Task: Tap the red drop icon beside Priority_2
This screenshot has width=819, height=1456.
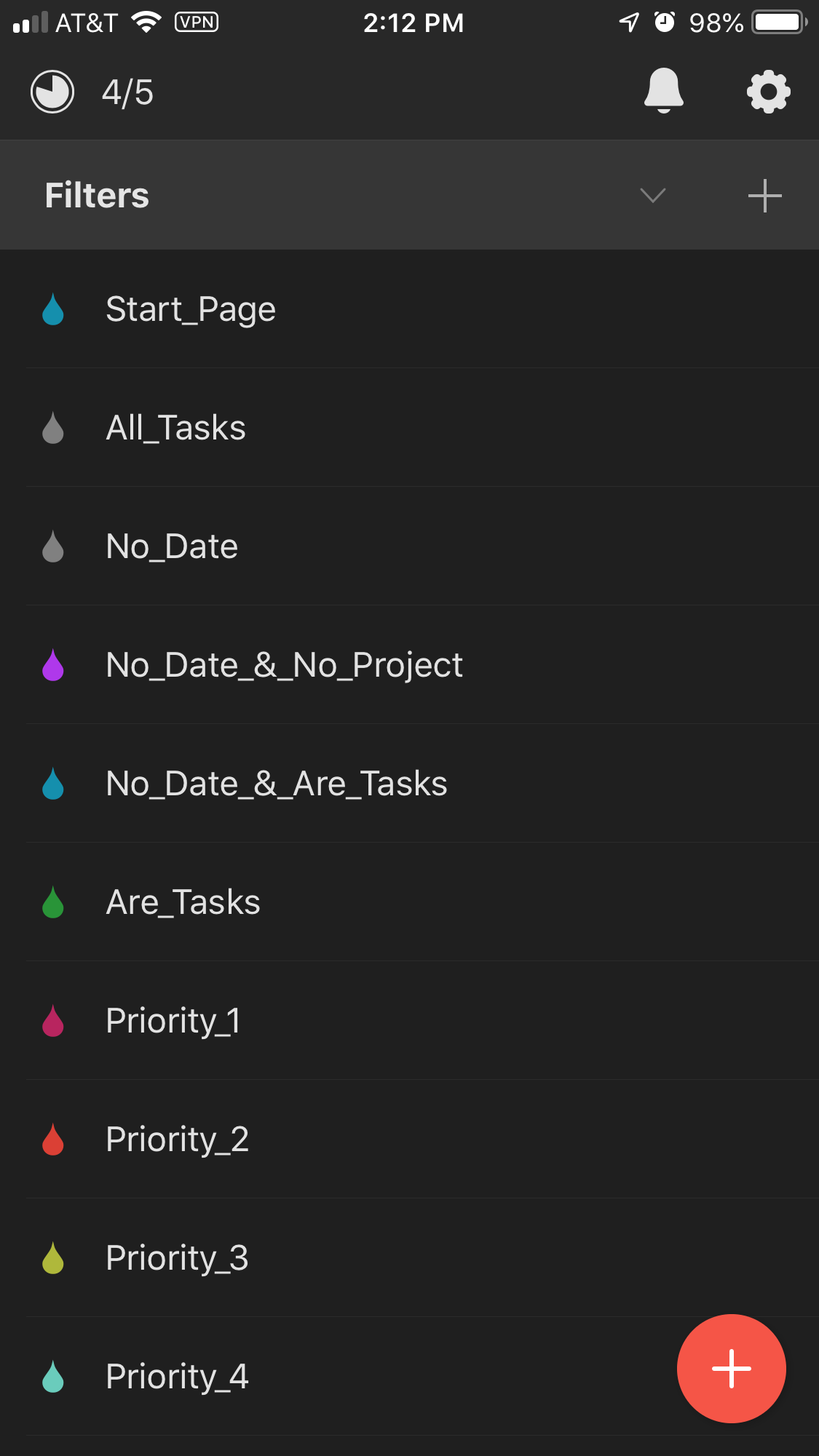Action: 53,1139
